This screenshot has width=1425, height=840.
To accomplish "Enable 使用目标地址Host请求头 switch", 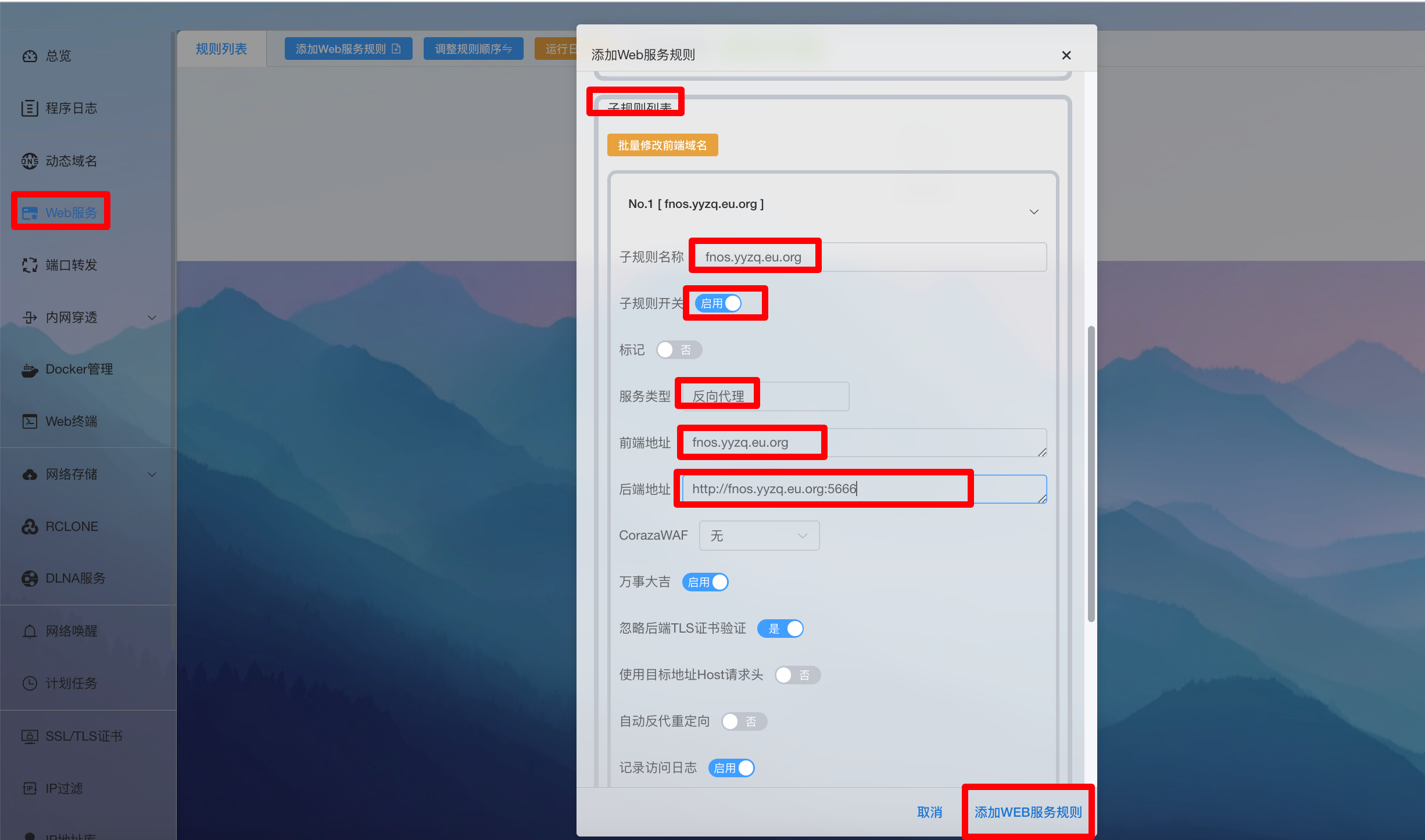I will click(x=797, y=675).
